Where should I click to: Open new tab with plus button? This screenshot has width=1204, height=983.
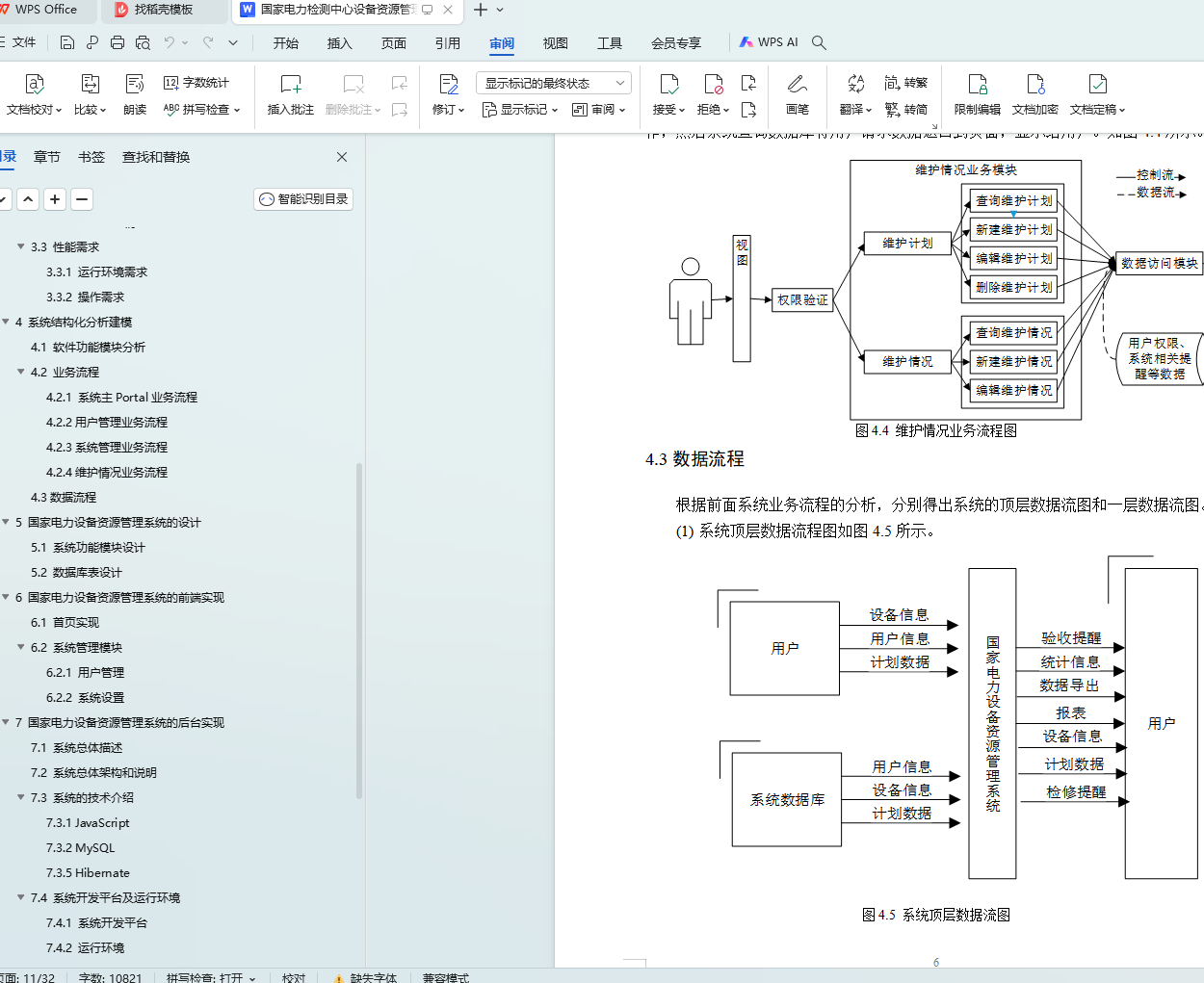click(481, 10)
